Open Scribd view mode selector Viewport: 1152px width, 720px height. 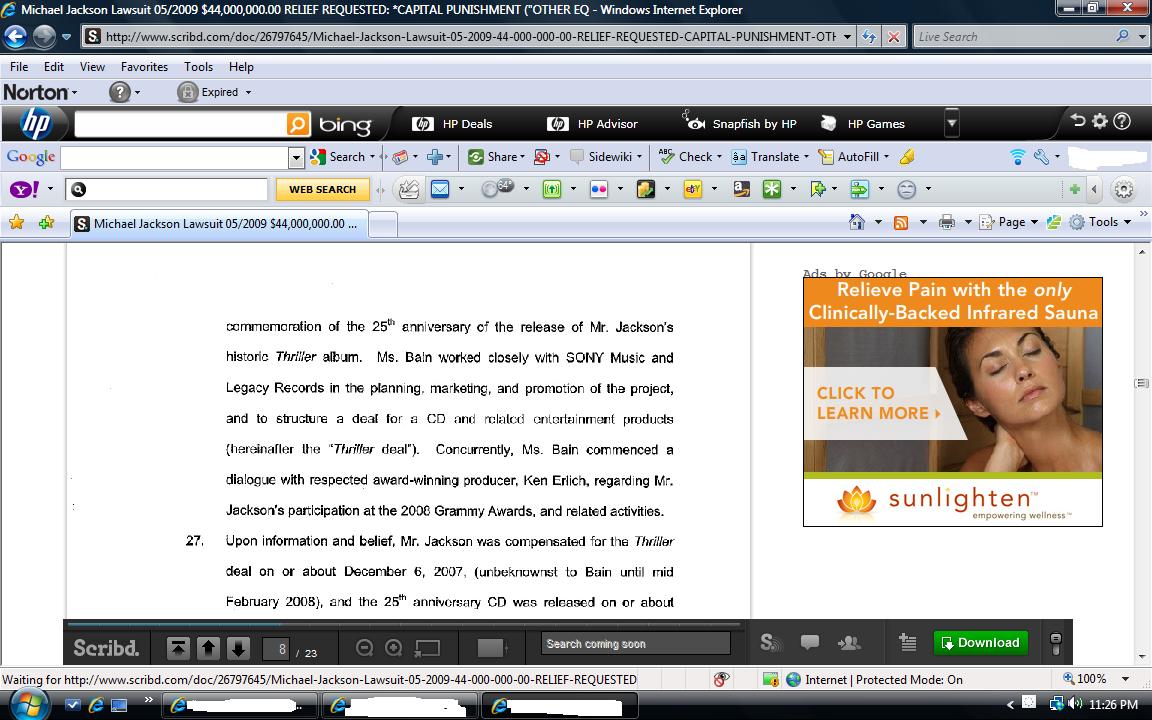point(492,648)
